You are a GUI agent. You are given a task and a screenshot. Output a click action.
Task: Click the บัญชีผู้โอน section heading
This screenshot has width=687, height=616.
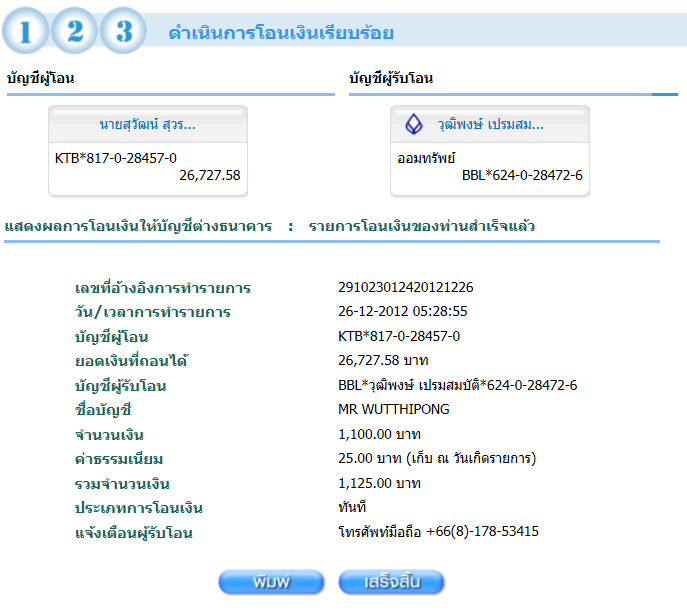[x=40, y=78]
